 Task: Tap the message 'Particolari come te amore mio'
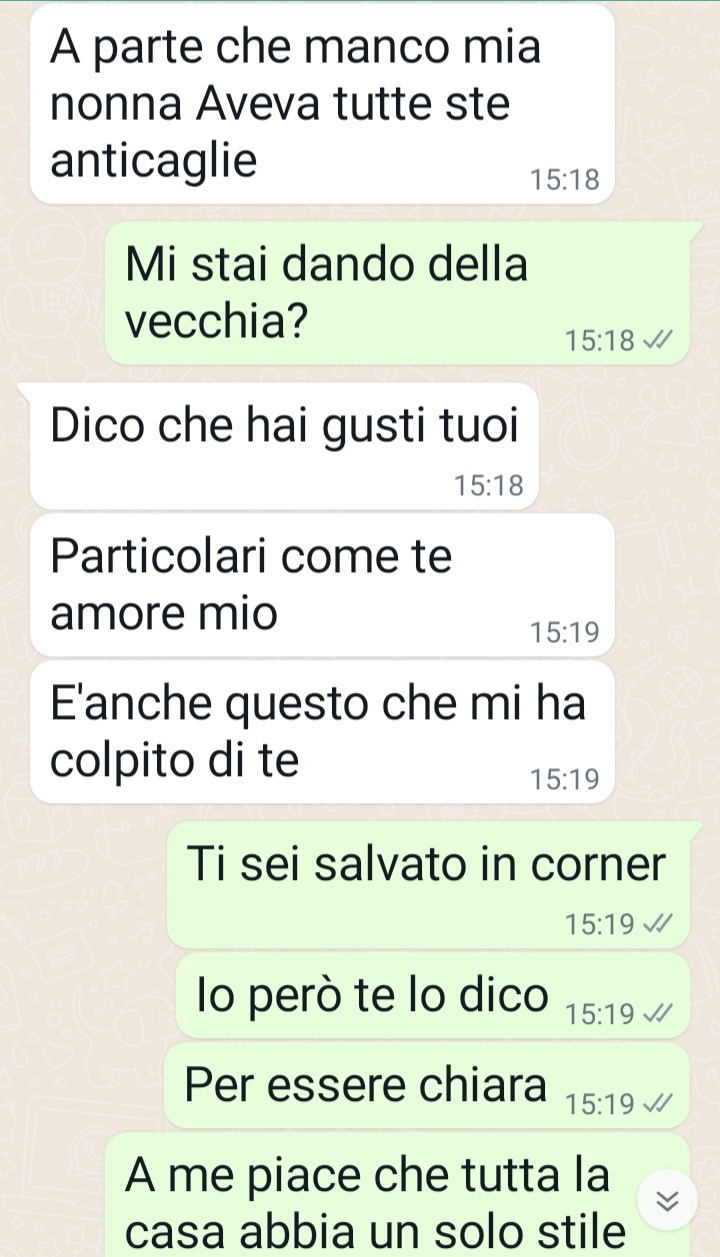(322, 585)
